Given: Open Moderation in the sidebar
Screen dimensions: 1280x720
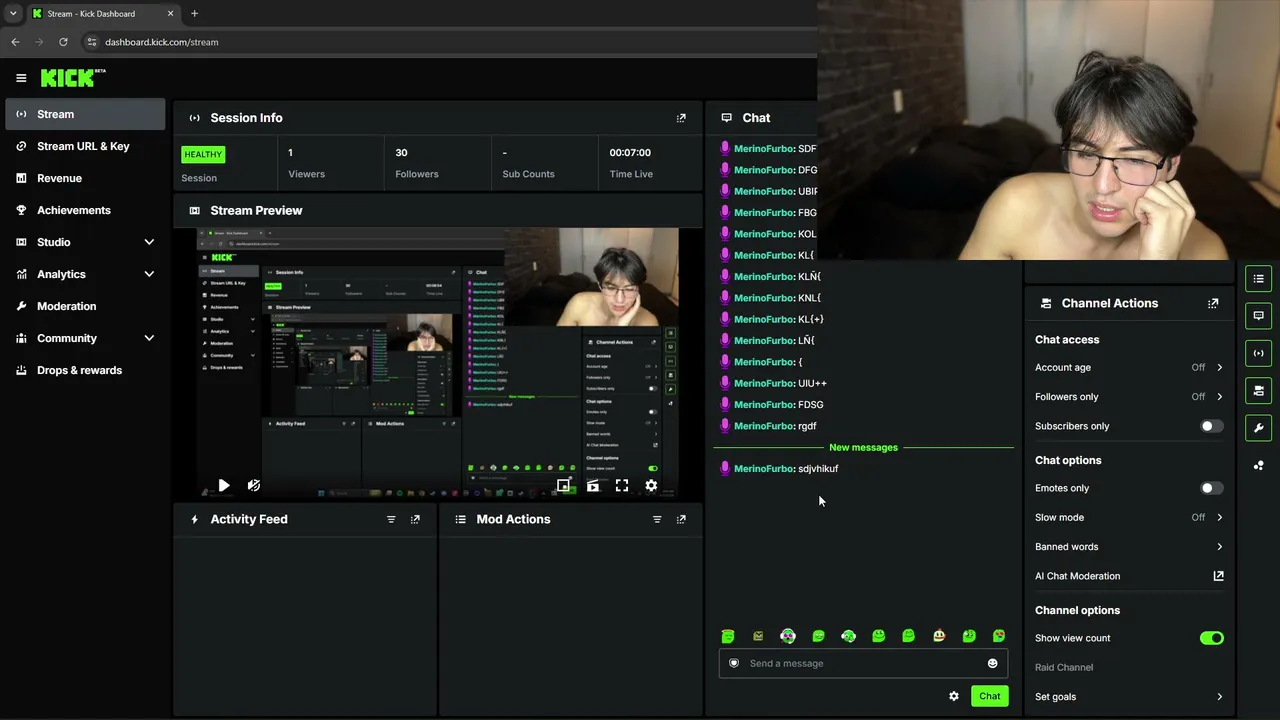Looking at the screenshot, I should [85, 306].
